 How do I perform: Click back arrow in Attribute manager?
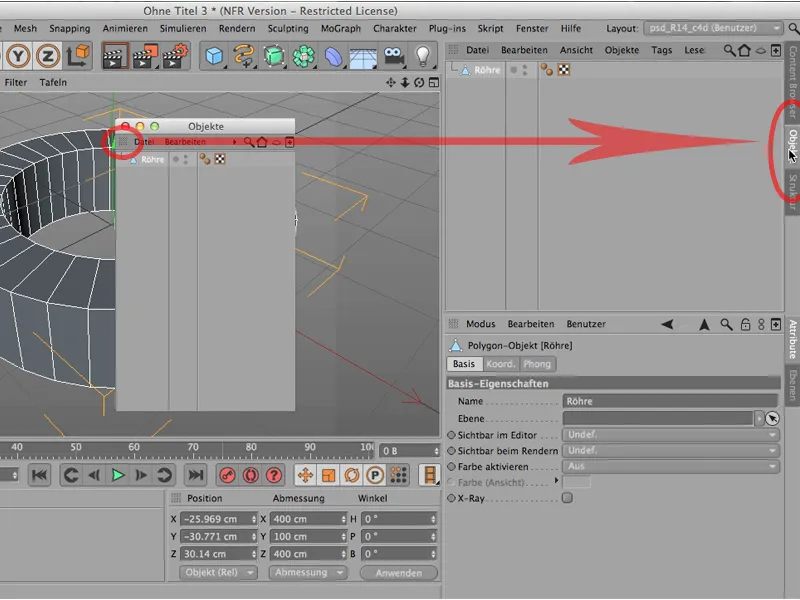[x=667, y=324]
